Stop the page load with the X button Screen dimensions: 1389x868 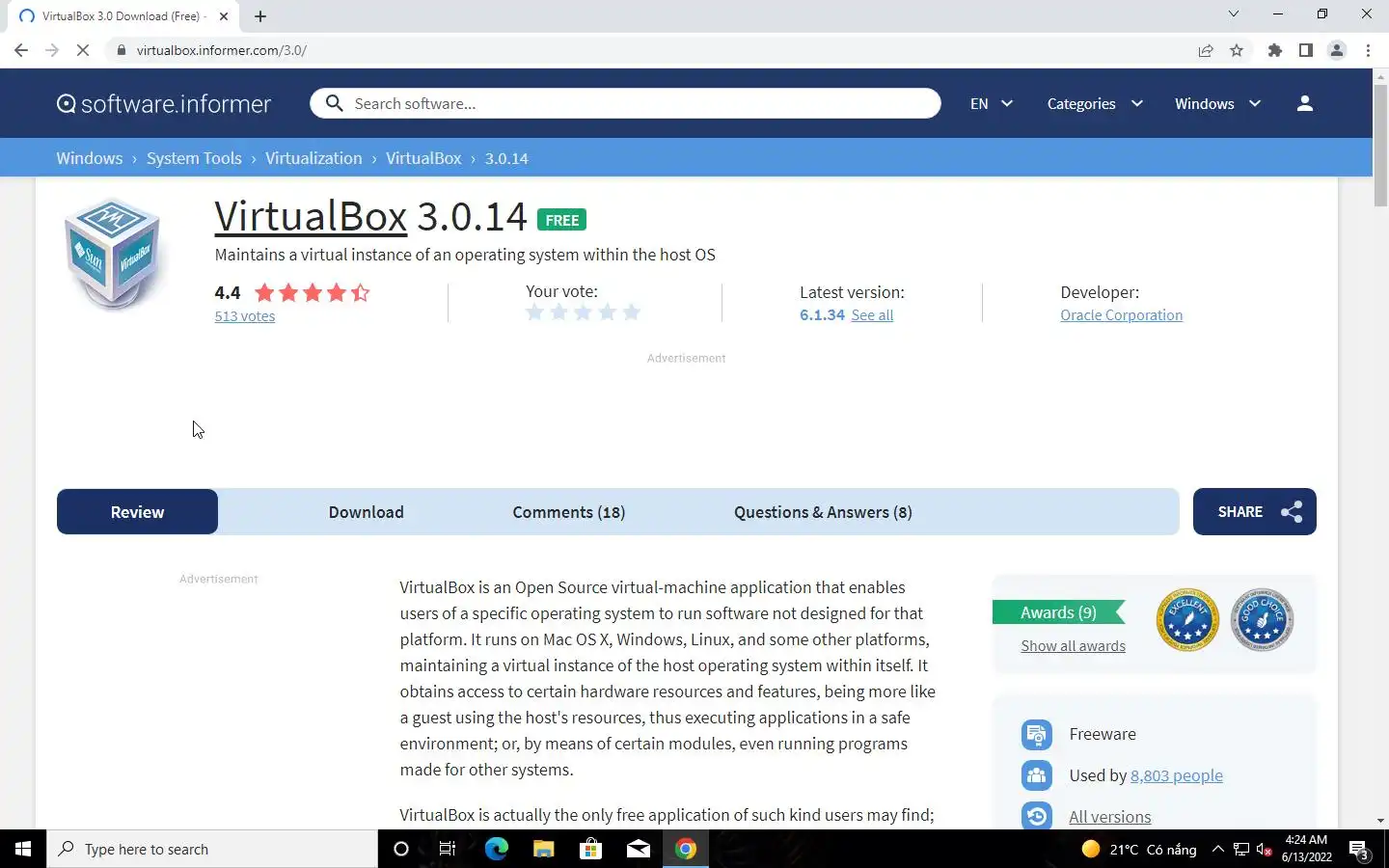point(83,50)
